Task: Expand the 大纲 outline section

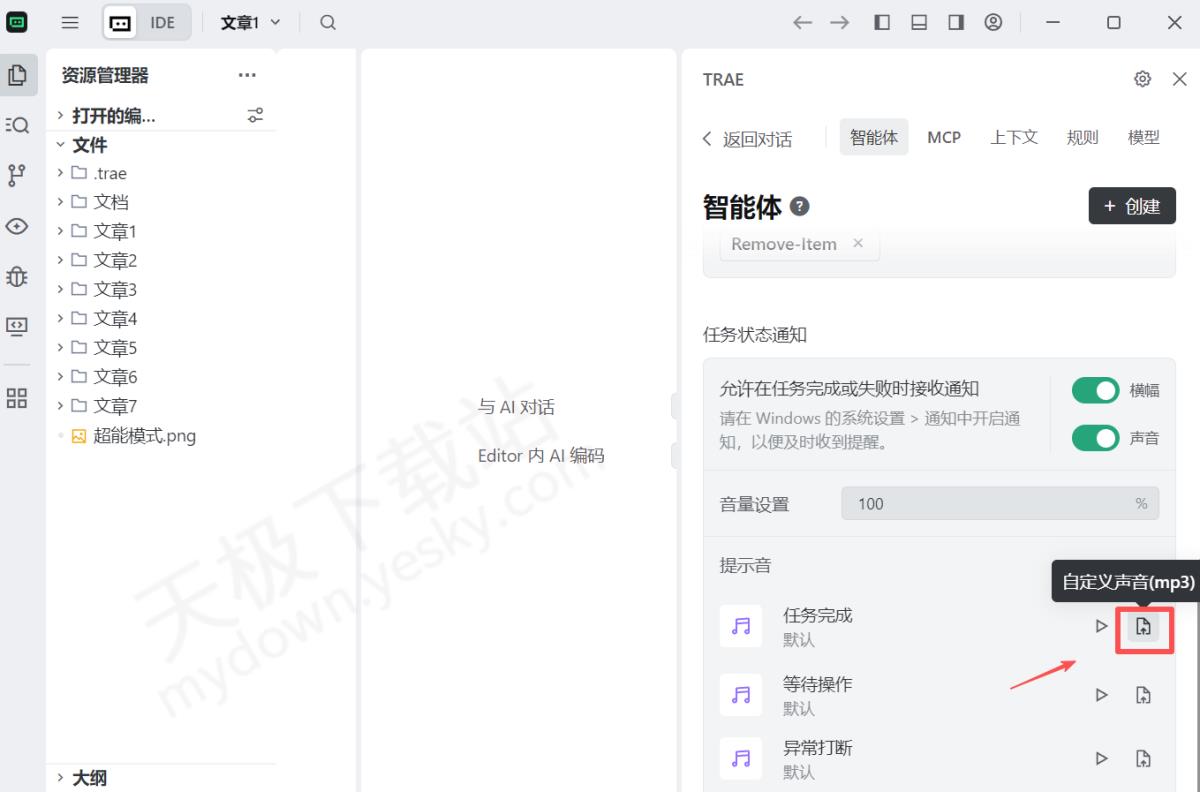Action: (x=89, y=777)
